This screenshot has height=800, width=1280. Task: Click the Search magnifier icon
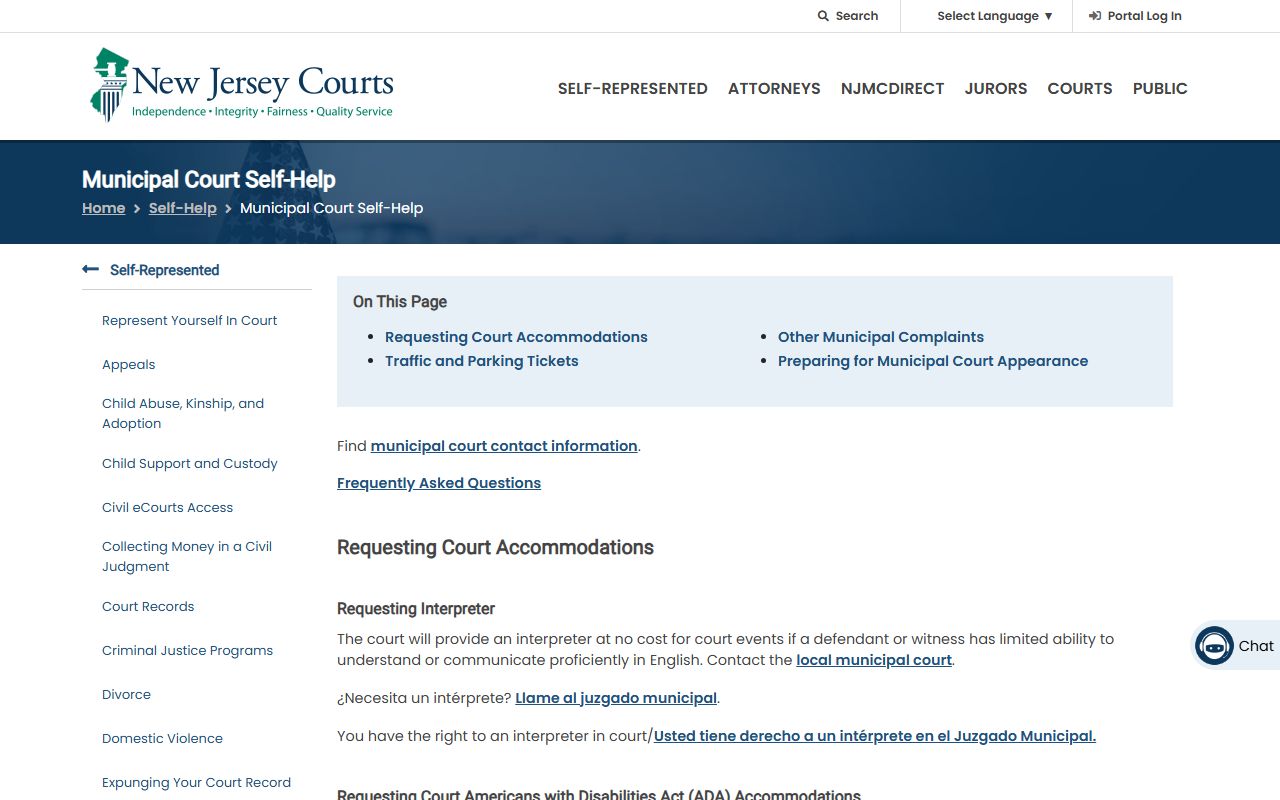coord(823,16)
